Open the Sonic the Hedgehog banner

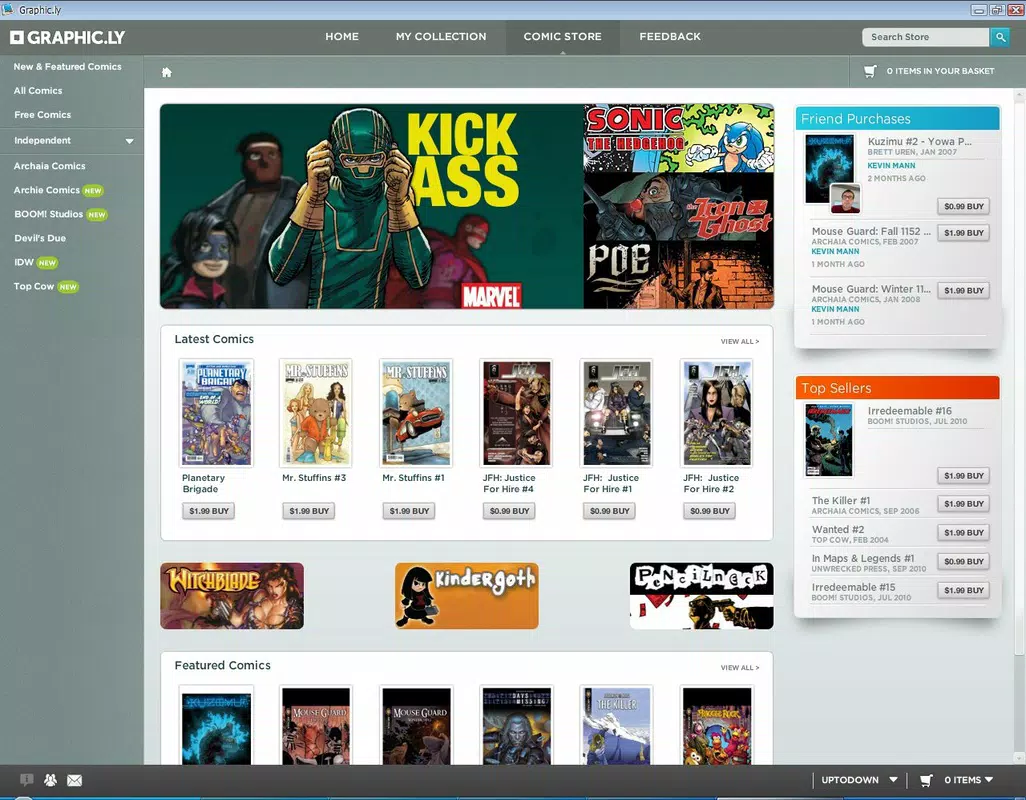point(679,138)
